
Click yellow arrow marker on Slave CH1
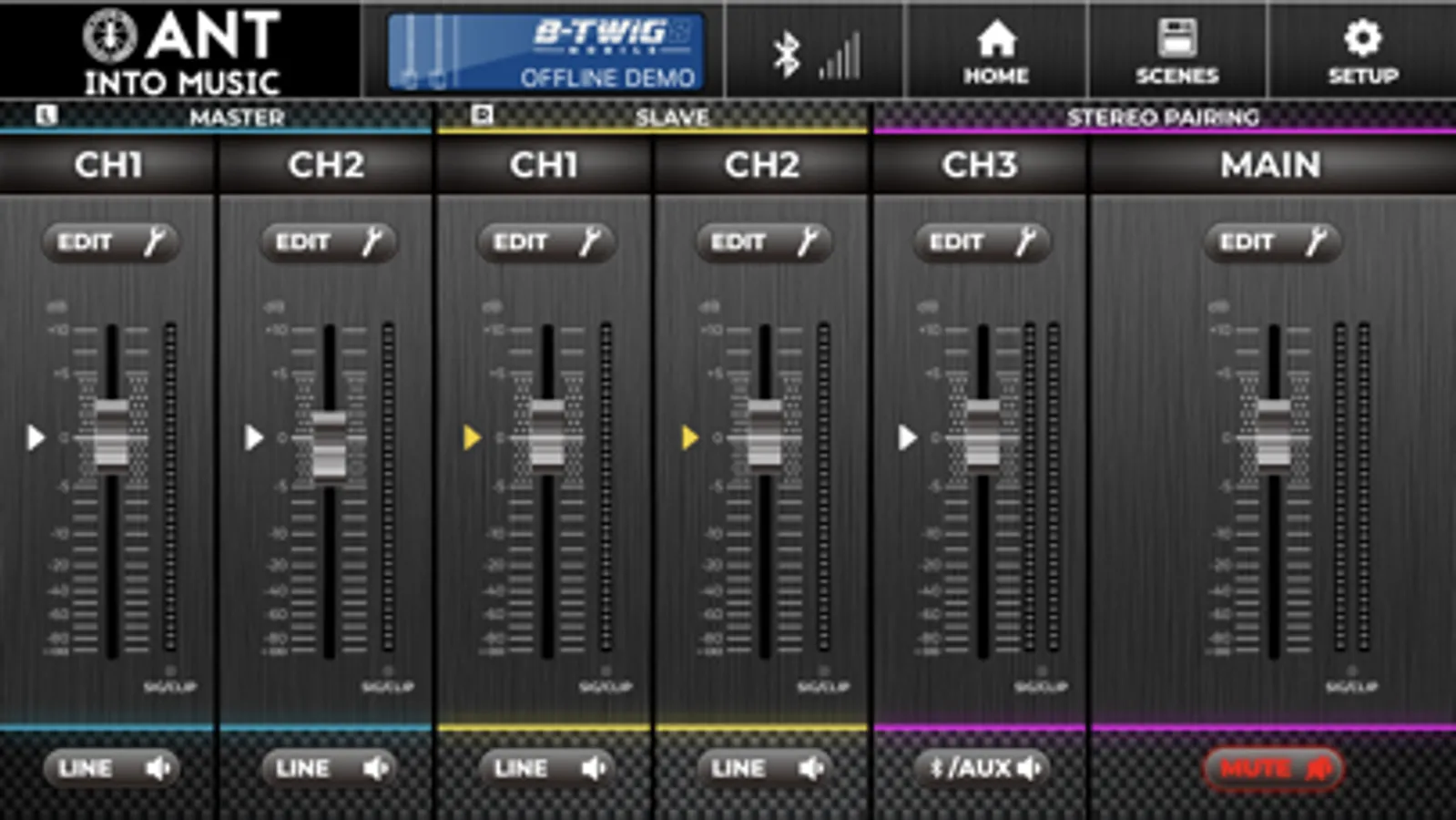472,438
